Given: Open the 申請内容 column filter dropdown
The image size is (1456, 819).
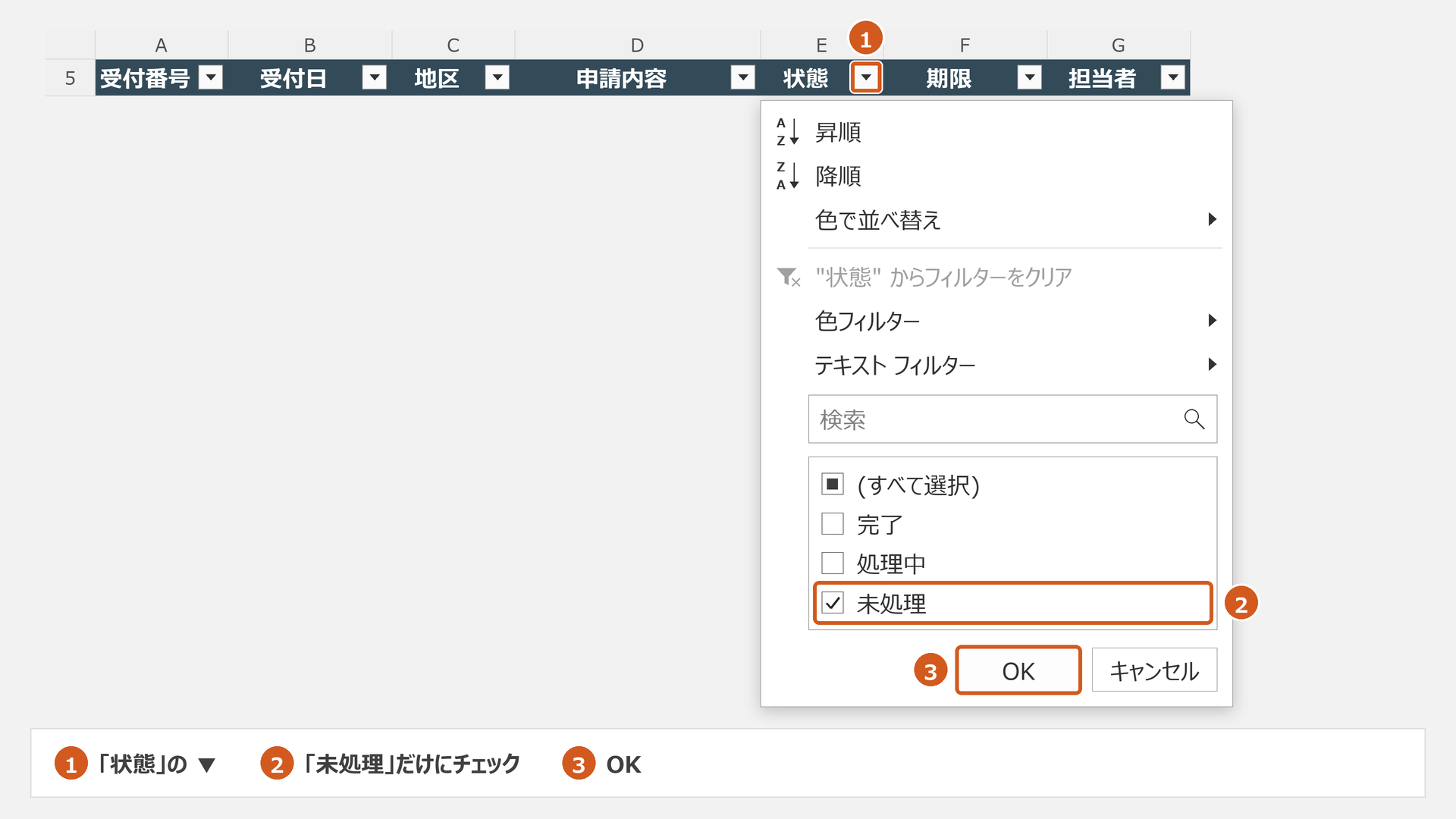Looking at the screenshot, I should 743,77.
